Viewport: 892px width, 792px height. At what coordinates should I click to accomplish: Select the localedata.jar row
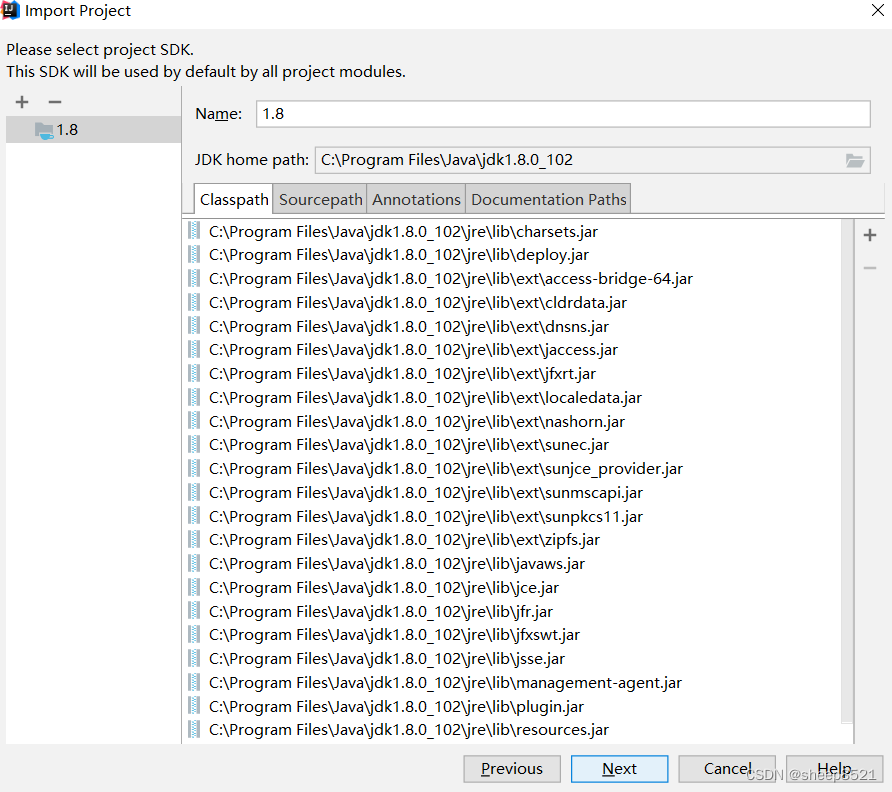[512, 398]
